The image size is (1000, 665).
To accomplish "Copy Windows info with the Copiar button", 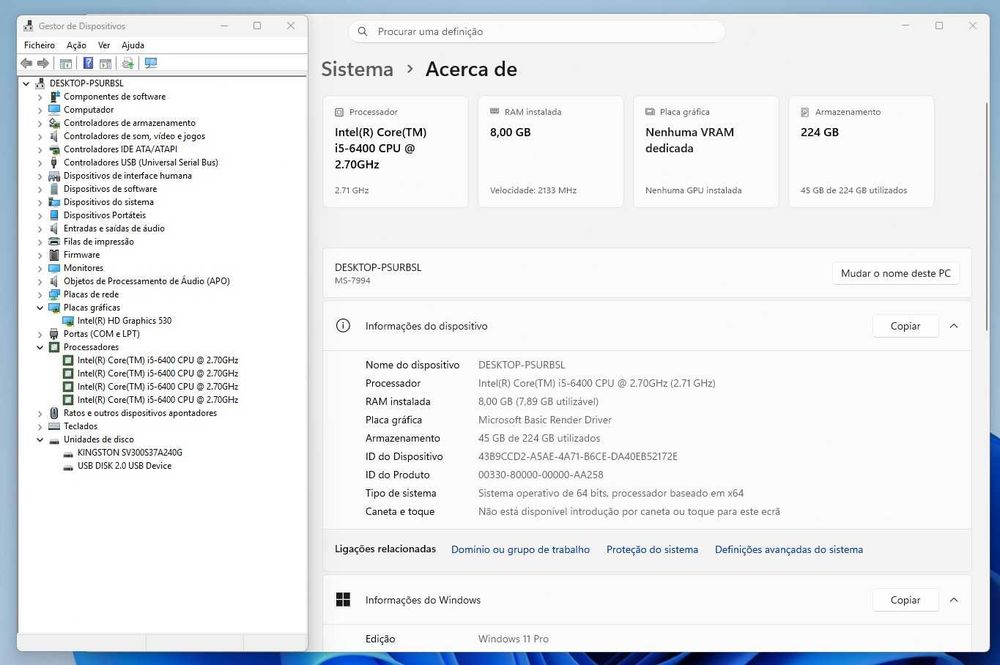I will 905,600.
